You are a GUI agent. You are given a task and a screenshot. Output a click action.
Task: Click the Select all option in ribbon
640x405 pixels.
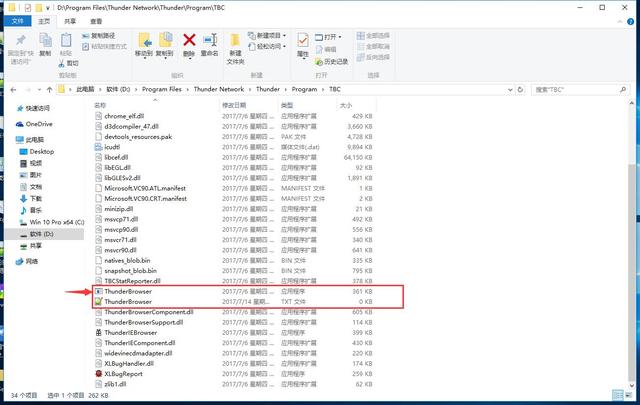(373, 36)
